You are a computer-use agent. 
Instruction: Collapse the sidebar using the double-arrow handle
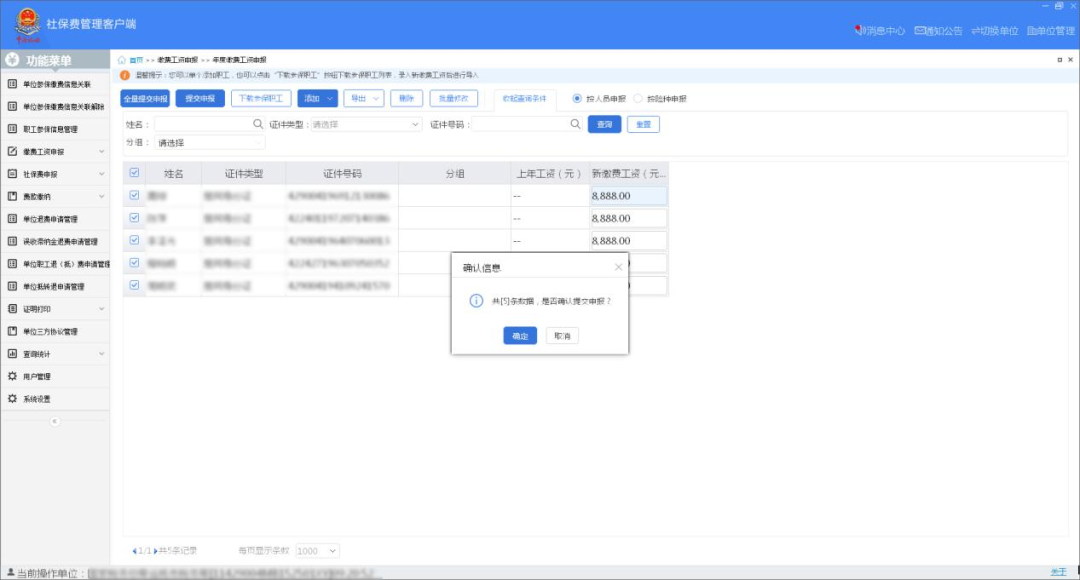(55, 421)
